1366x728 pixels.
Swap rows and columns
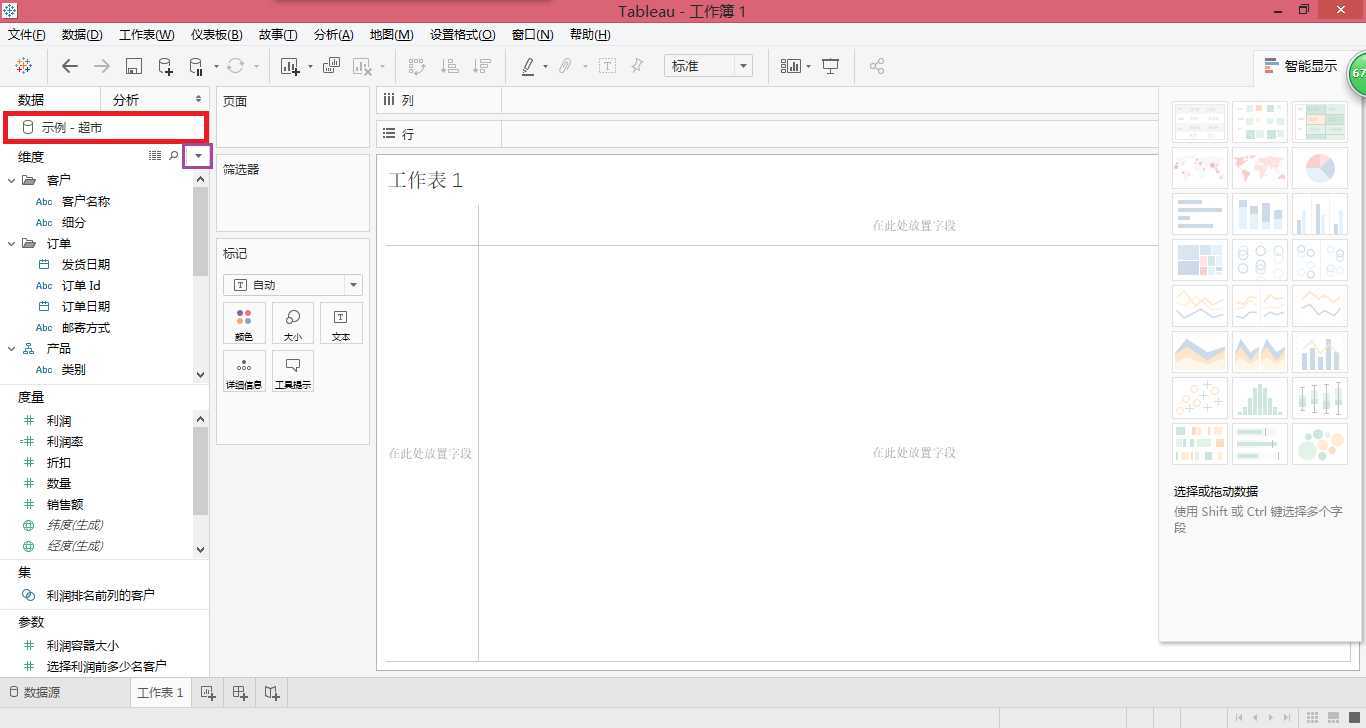pyautogui.click(x=417, y=66)
